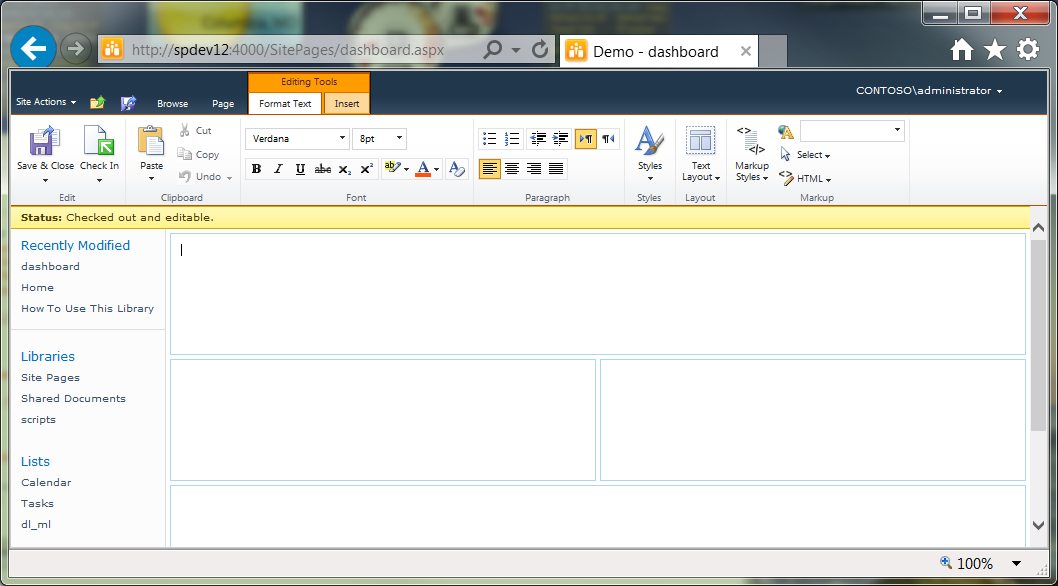Click the Edit page icon beside Browse

(x=128, y=103)
